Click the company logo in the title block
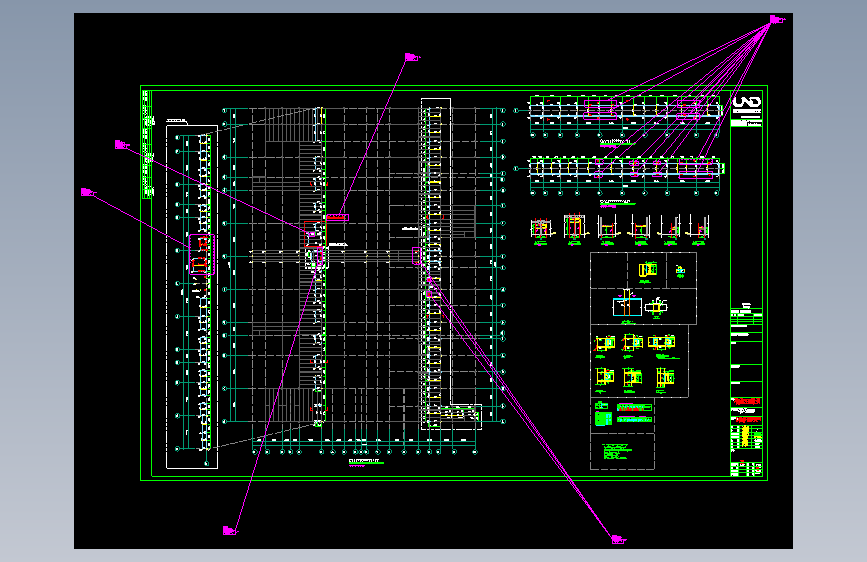Screen dimensions: 867x562 [746, 102]
